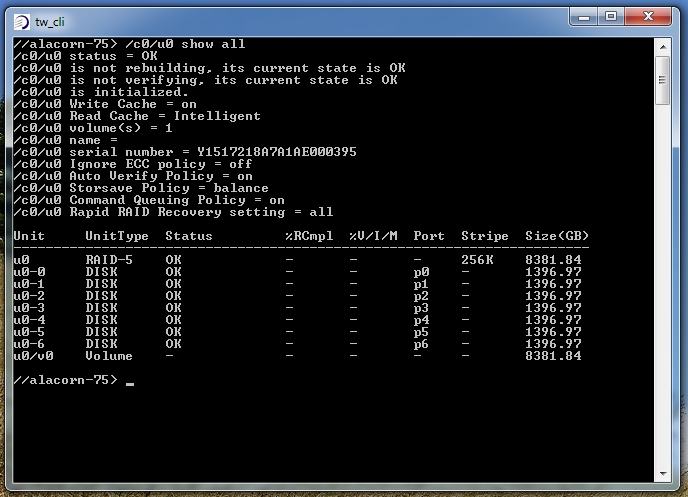Click port 'p2' in the table
Image resolution: width=688 pixels, height=497 pixels.
point(421,297)
